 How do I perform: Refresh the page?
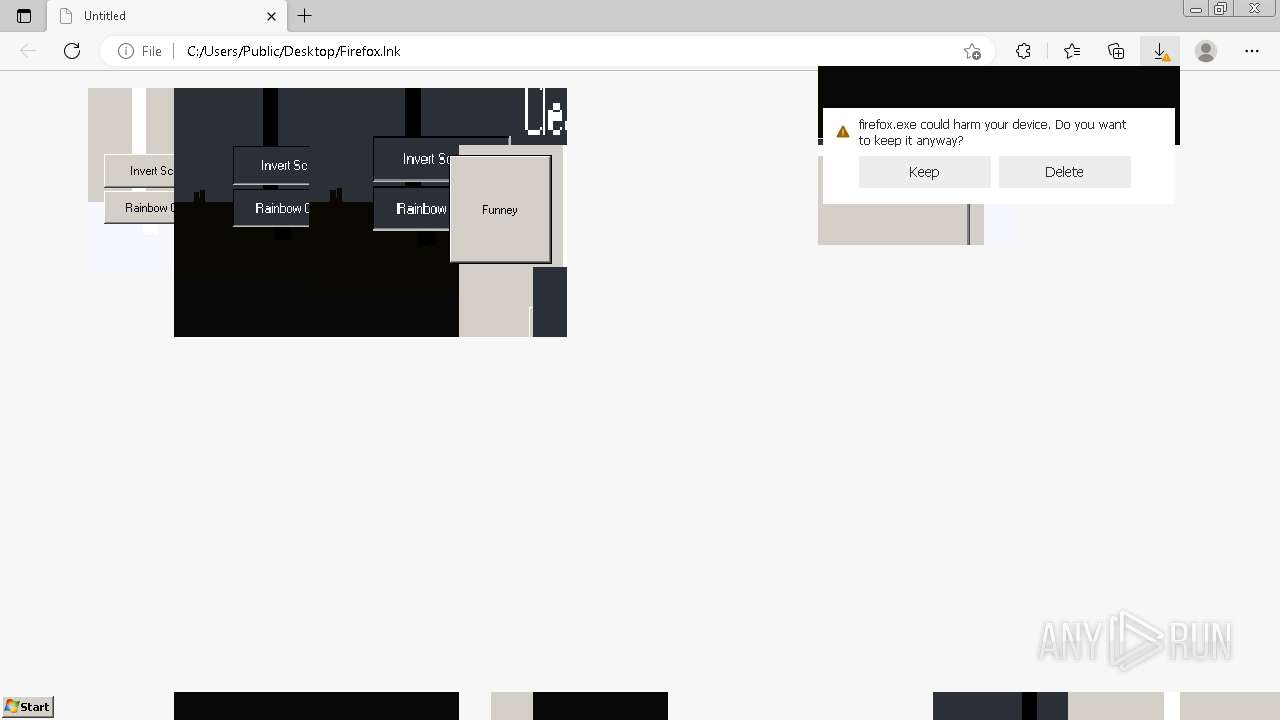pos(72,51)
